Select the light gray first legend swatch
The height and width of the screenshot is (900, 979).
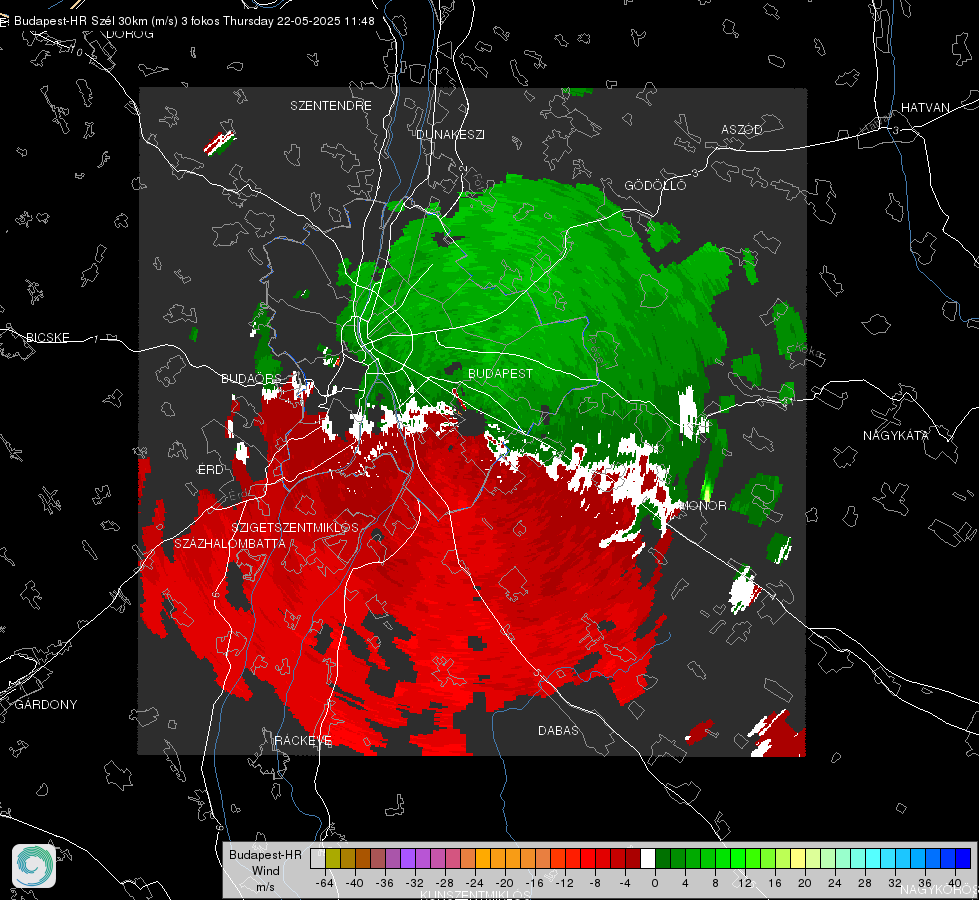[318, 858]
